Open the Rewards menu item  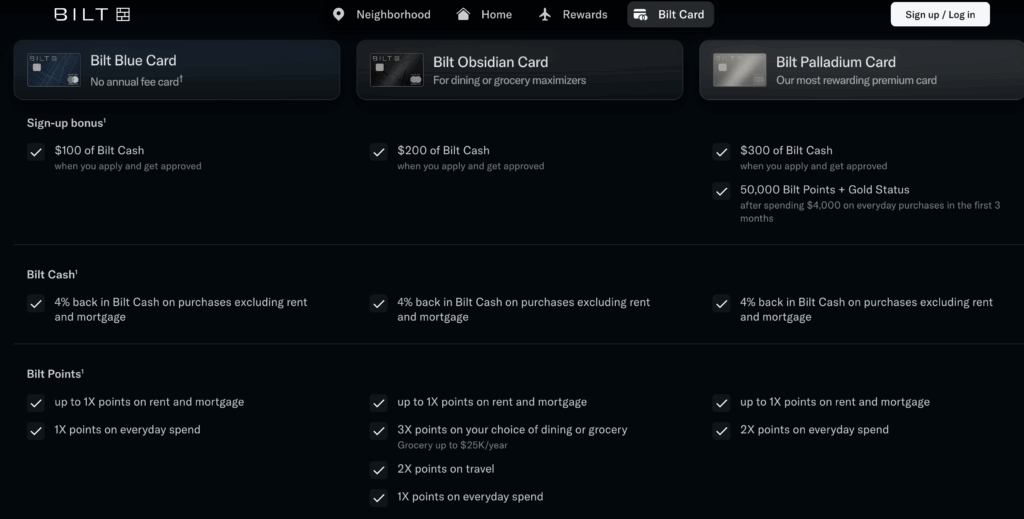point(585,14)
